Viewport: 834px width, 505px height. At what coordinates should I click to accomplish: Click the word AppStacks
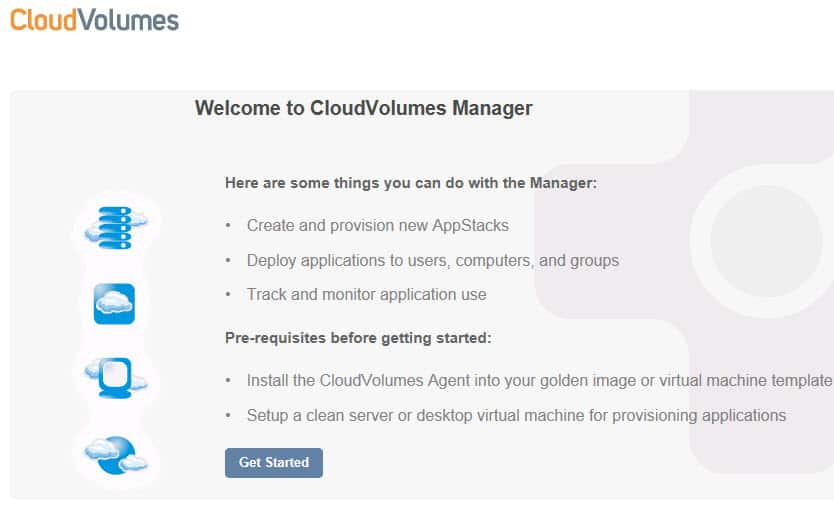(470, 226)
